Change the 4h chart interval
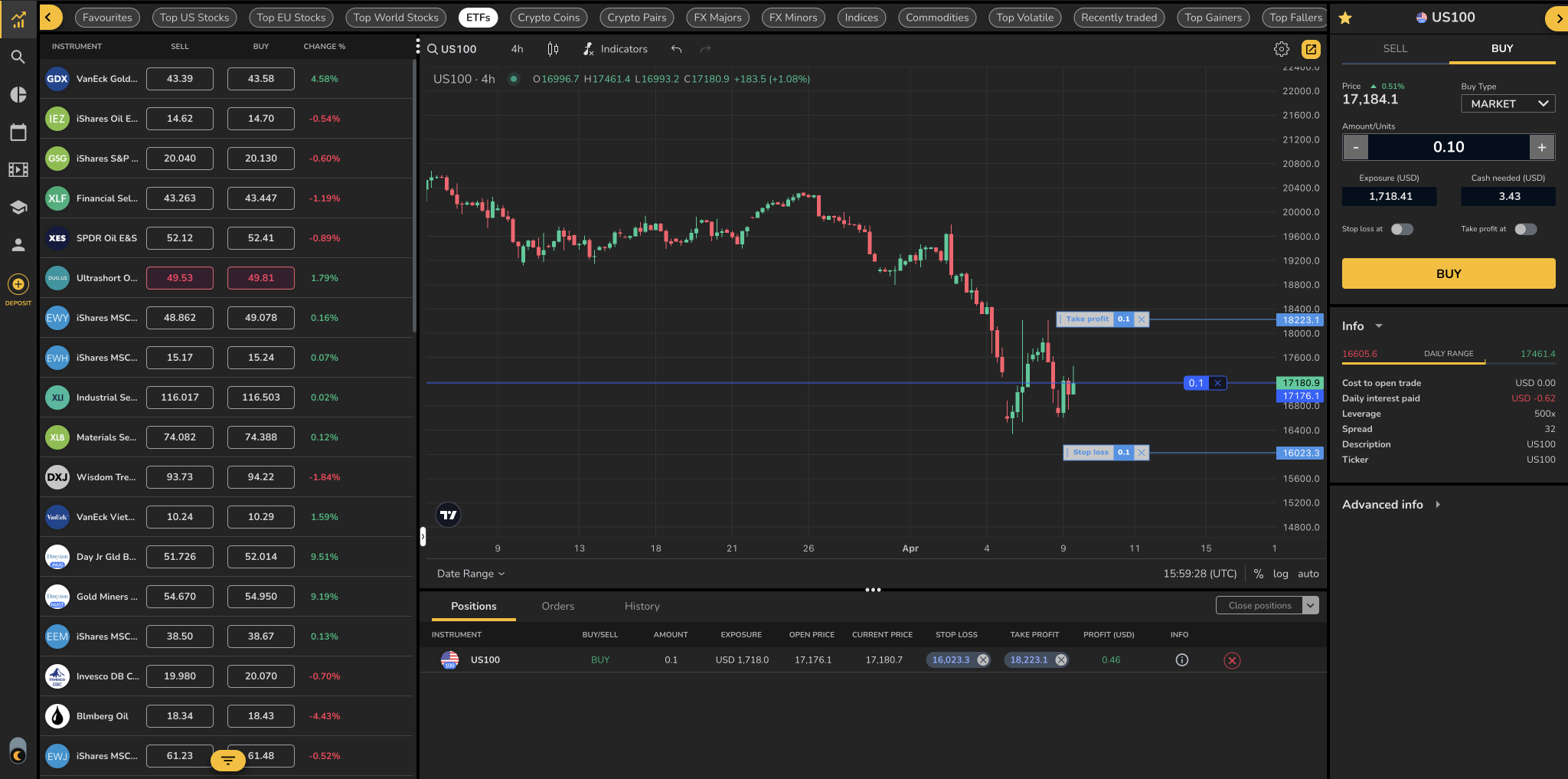This screenshot has height=779, width=1568. 518,49
